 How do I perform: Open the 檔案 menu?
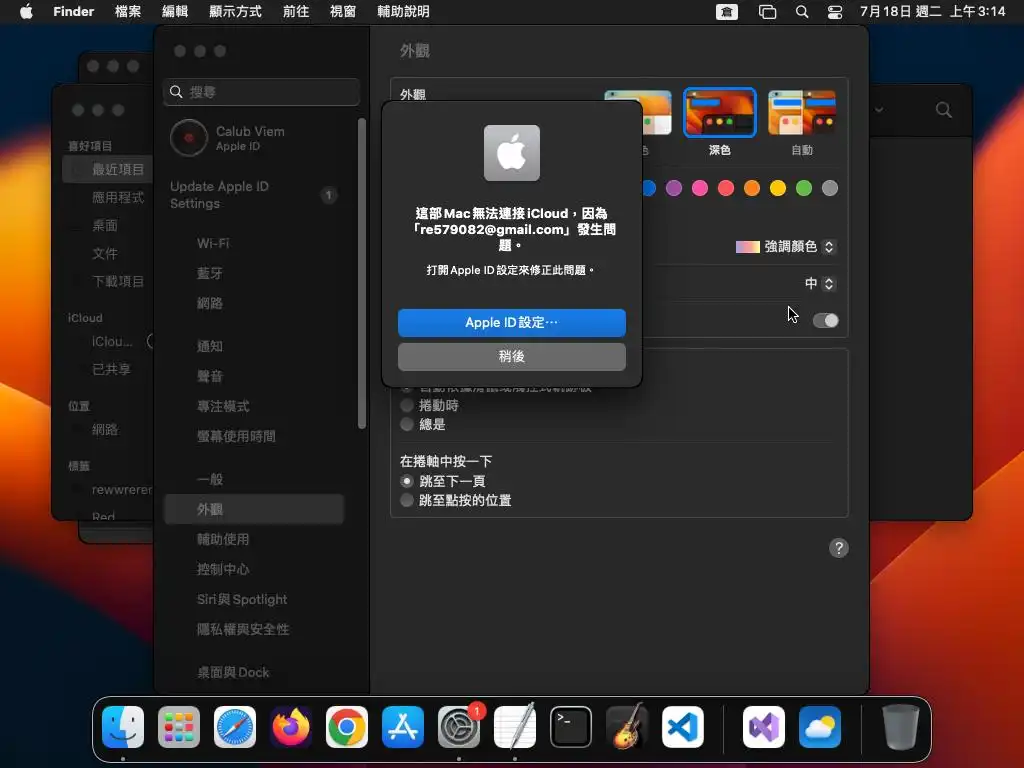(127, 12)
